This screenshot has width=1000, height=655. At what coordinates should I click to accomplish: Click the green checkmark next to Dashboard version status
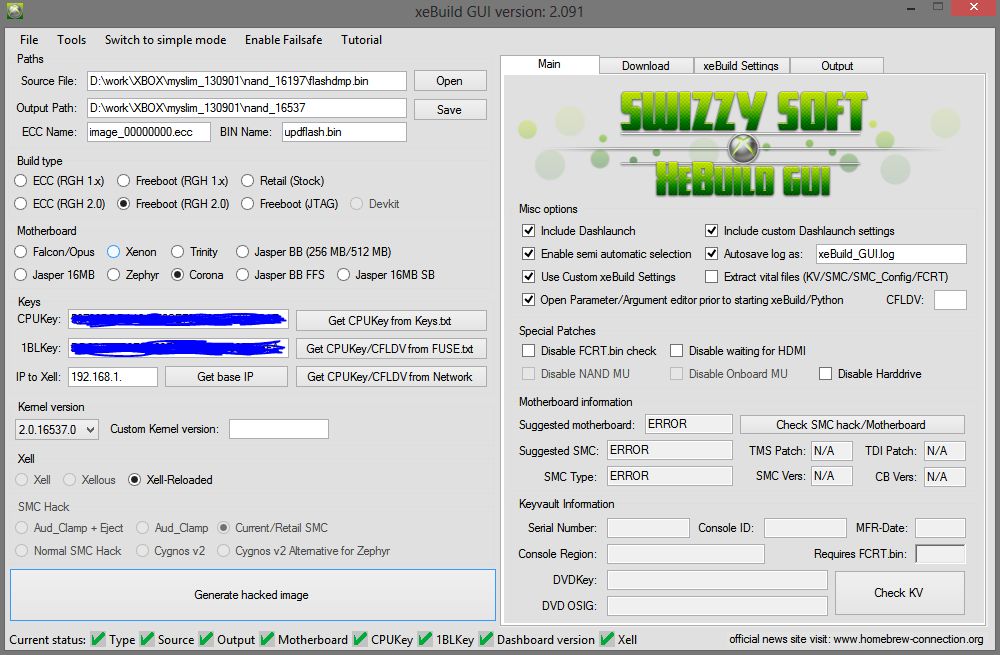pos(486,640)
